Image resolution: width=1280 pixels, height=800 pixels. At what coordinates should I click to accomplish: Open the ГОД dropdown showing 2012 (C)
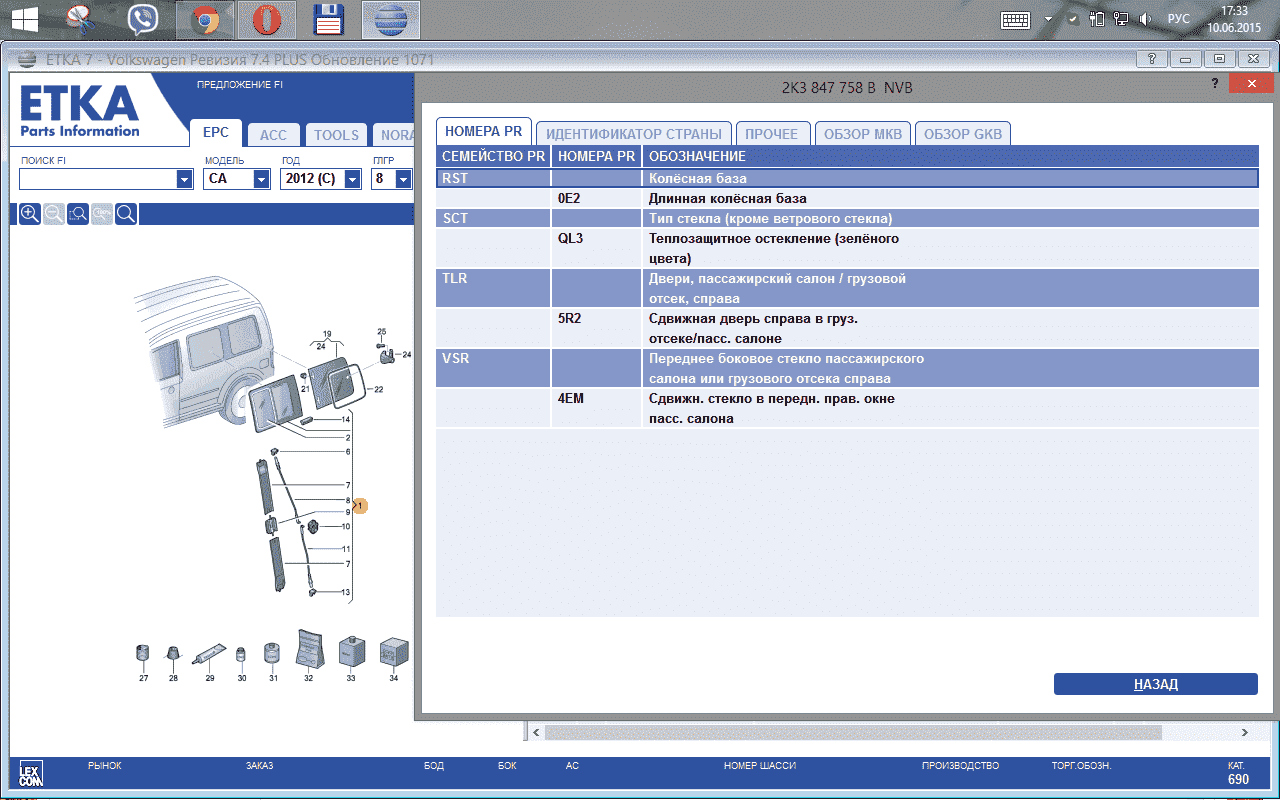pos(321,179)
